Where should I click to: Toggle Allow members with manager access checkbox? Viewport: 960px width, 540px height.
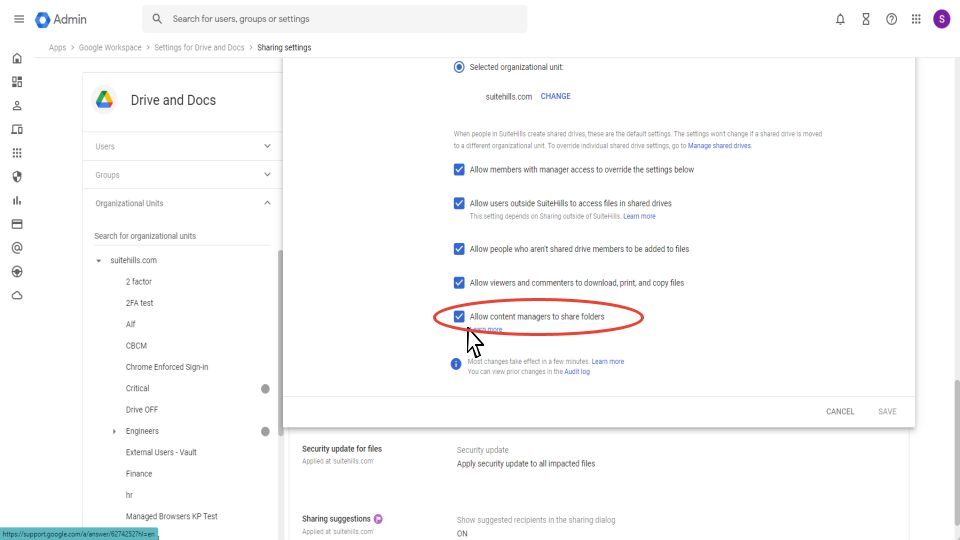459,170
